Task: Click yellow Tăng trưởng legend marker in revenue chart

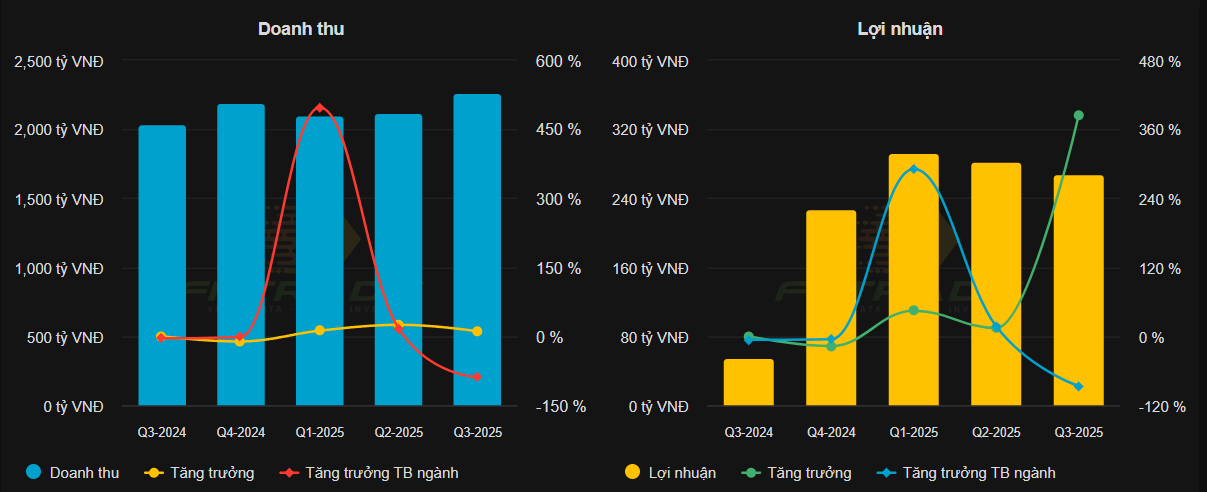Action: point(154,473)
